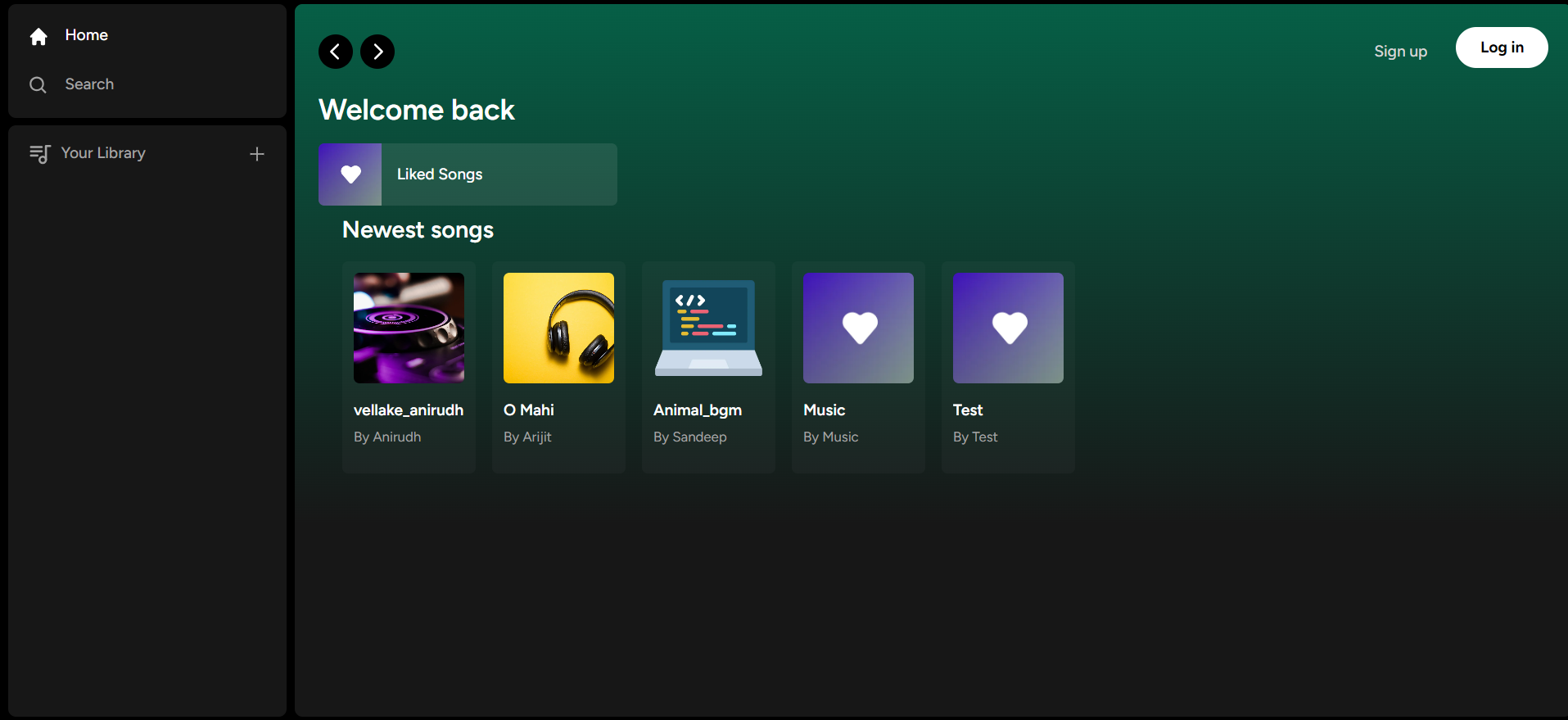The image size is (1568, 720).
Task: Click the Your Library playlist icon
Action: 39,154
